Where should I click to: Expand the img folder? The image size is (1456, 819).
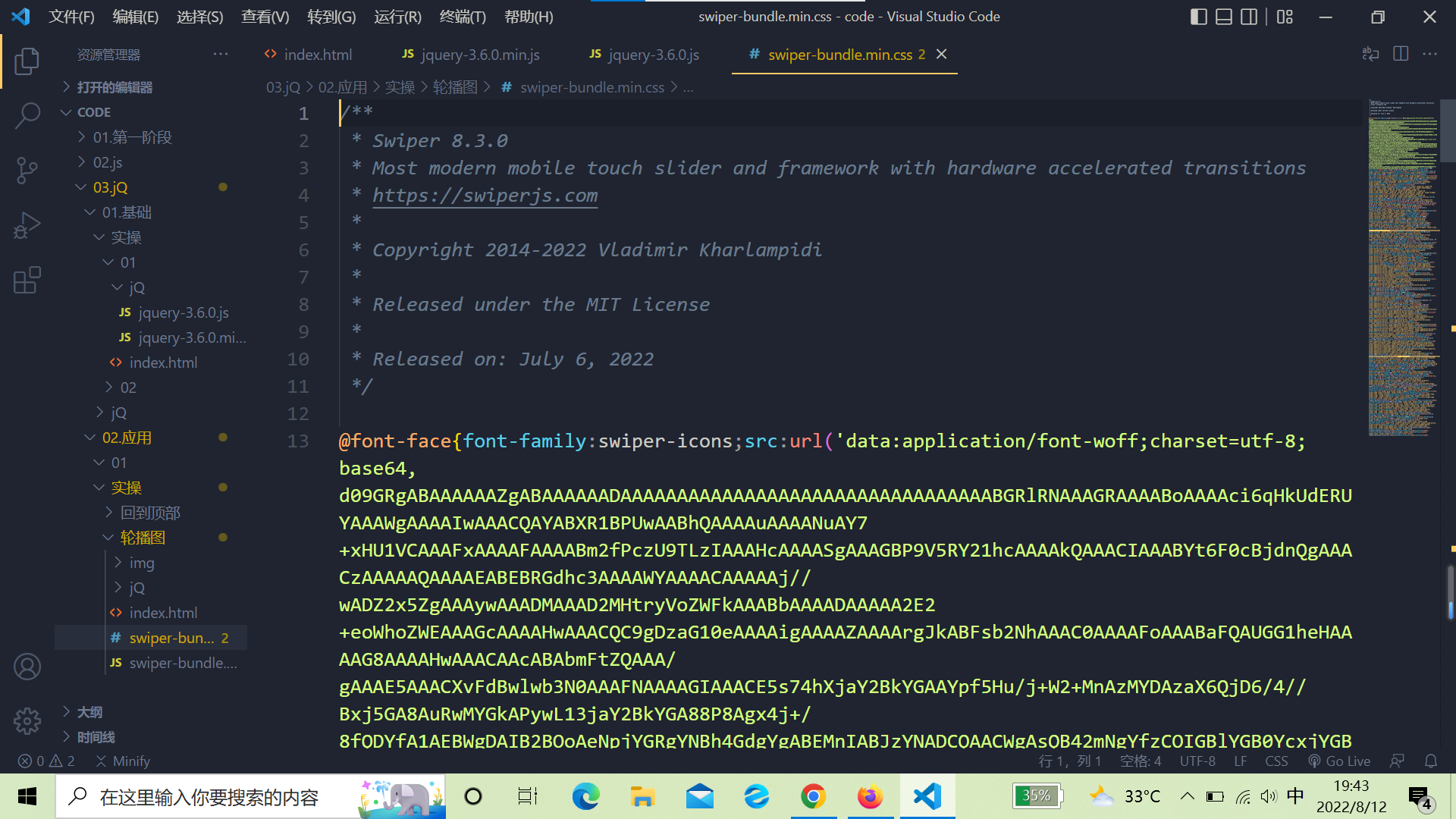point(142,563)
